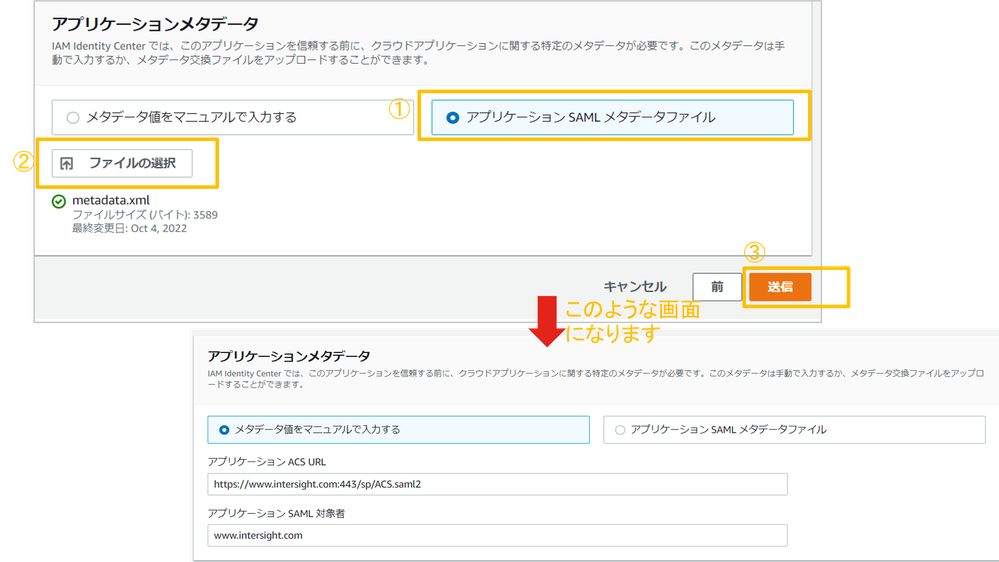Click the orange 送信 submit button

(x=780, y=287)
